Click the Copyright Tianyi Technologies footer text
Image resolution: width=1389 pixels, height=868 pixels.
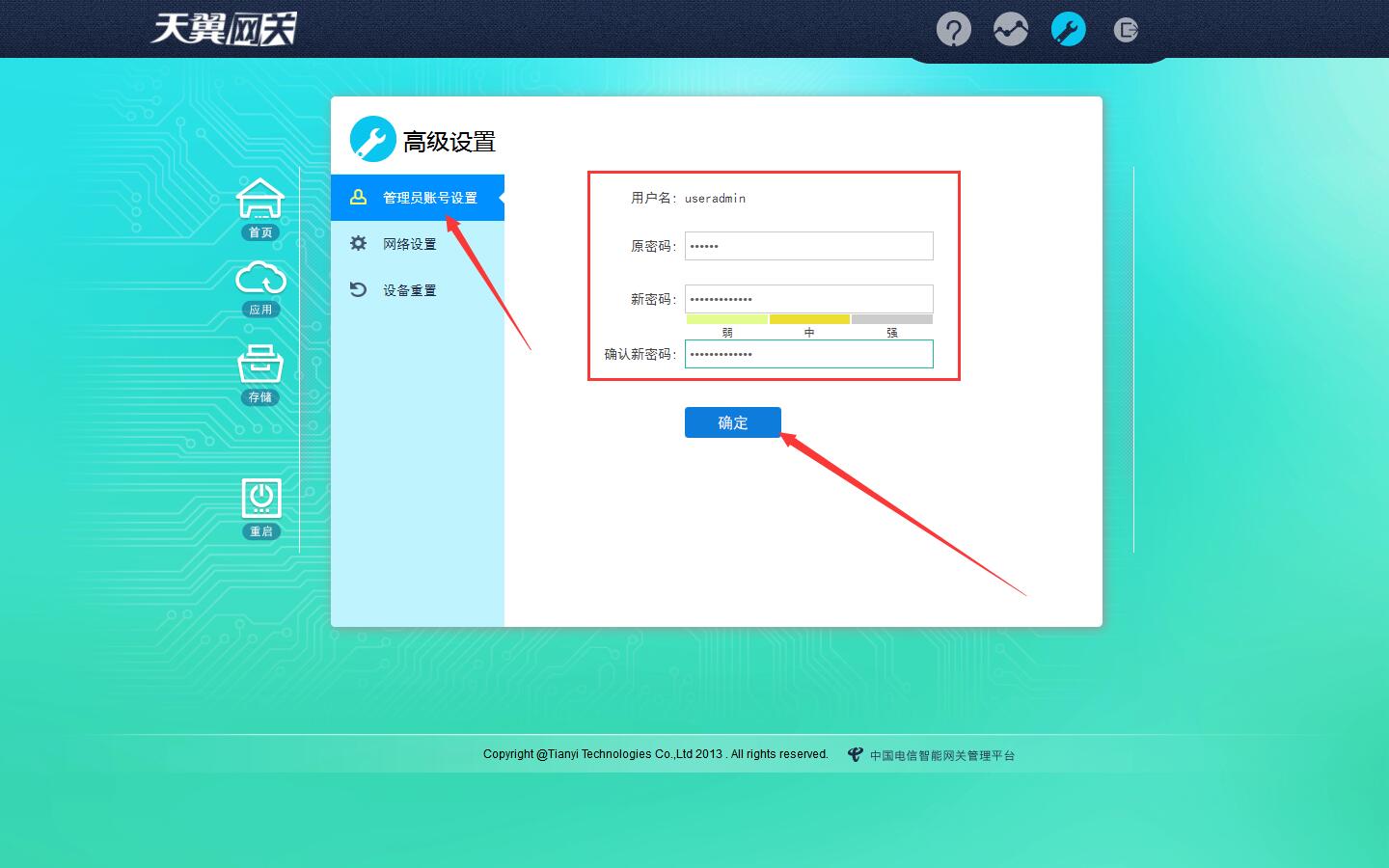point(656,754)
